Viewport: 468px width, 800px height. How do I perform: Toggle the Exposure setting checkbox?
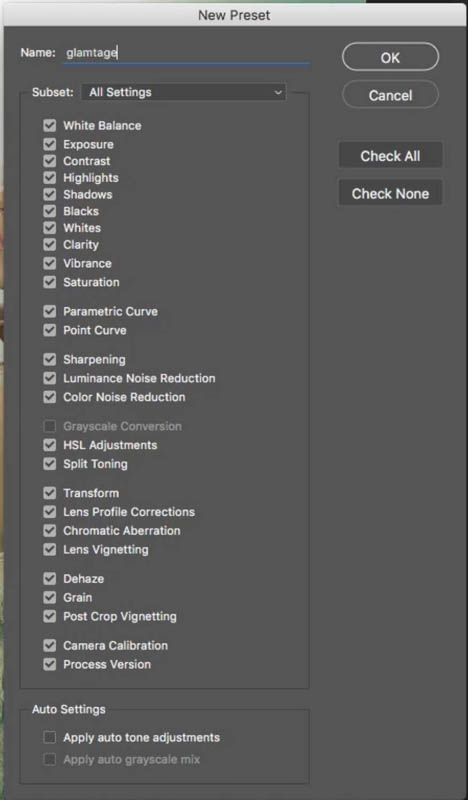point(50,144)
